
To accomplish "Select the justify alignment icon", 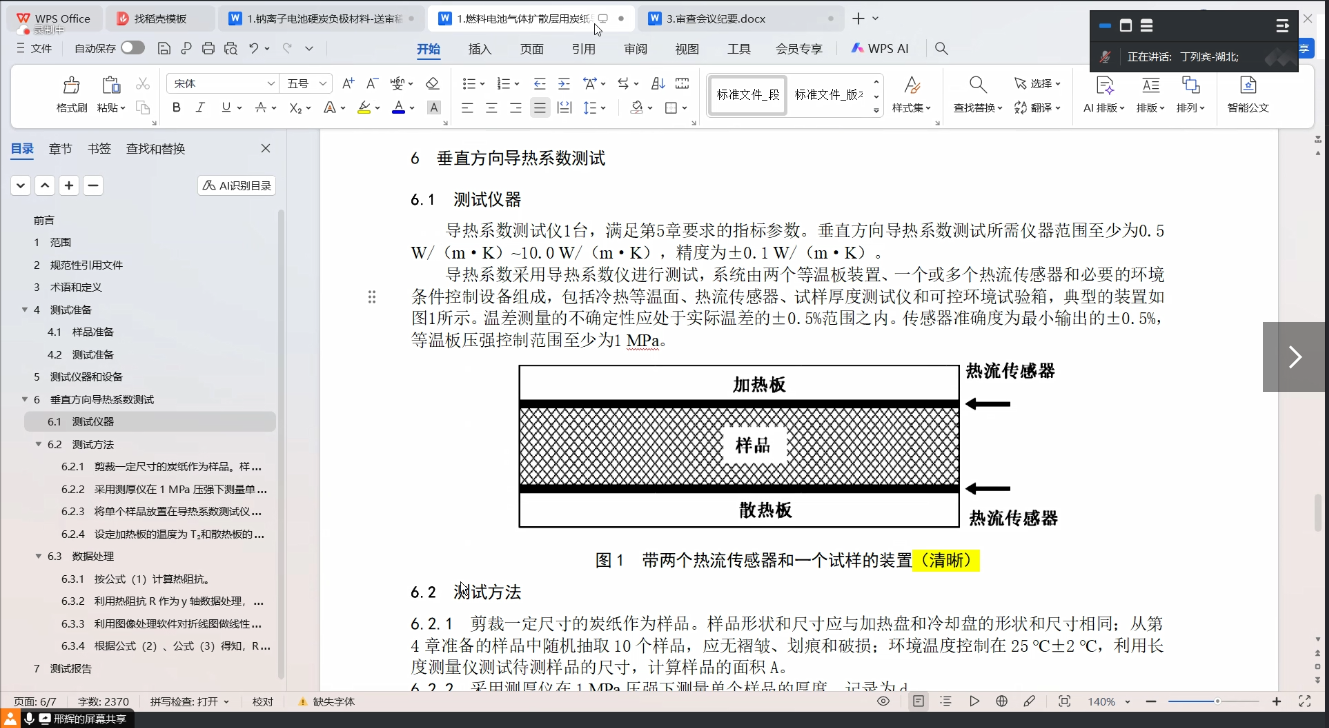I will 540,108.
